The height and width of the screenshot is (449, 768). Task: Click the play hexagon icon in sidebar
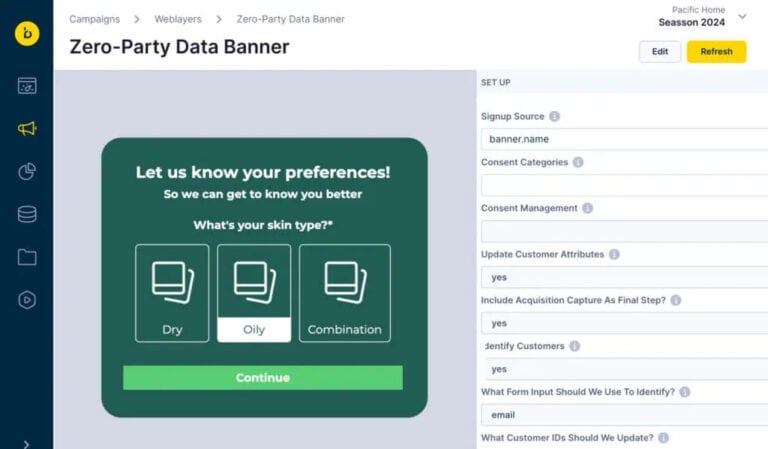tap(27, 300)
